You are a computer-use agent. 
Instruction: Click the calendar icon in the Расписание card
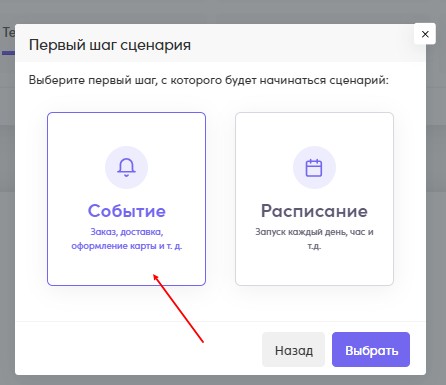tap(314, 168)
